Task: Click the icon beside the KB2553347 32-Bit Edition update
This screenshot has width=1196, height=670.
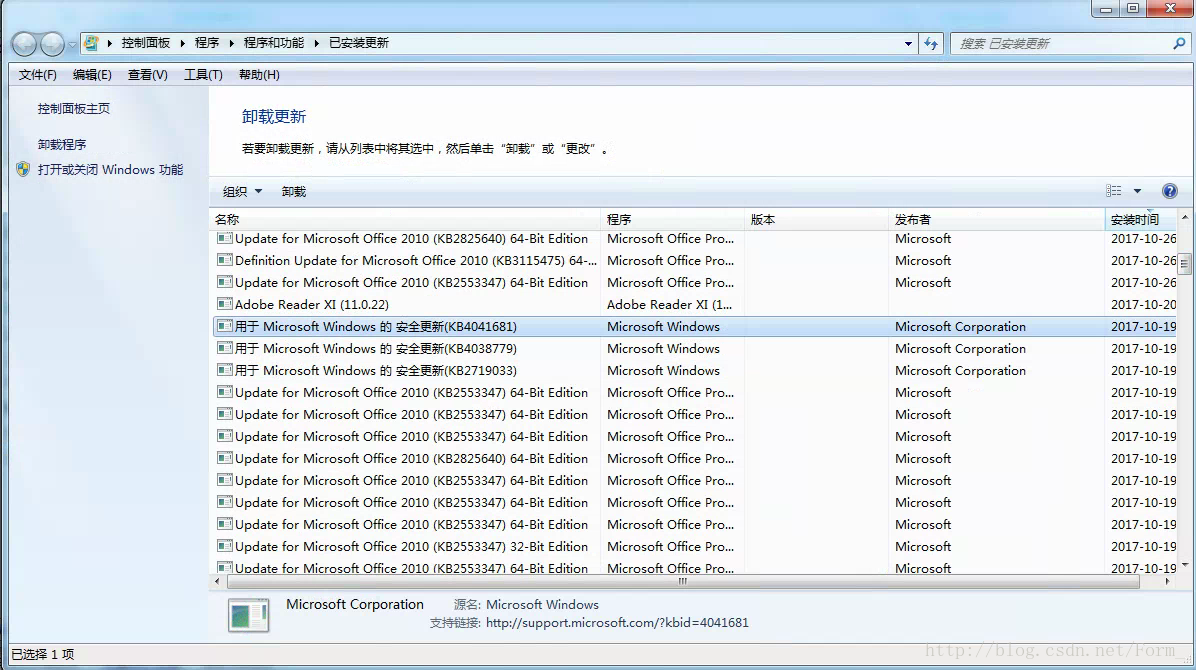Action: pos(224,546)
